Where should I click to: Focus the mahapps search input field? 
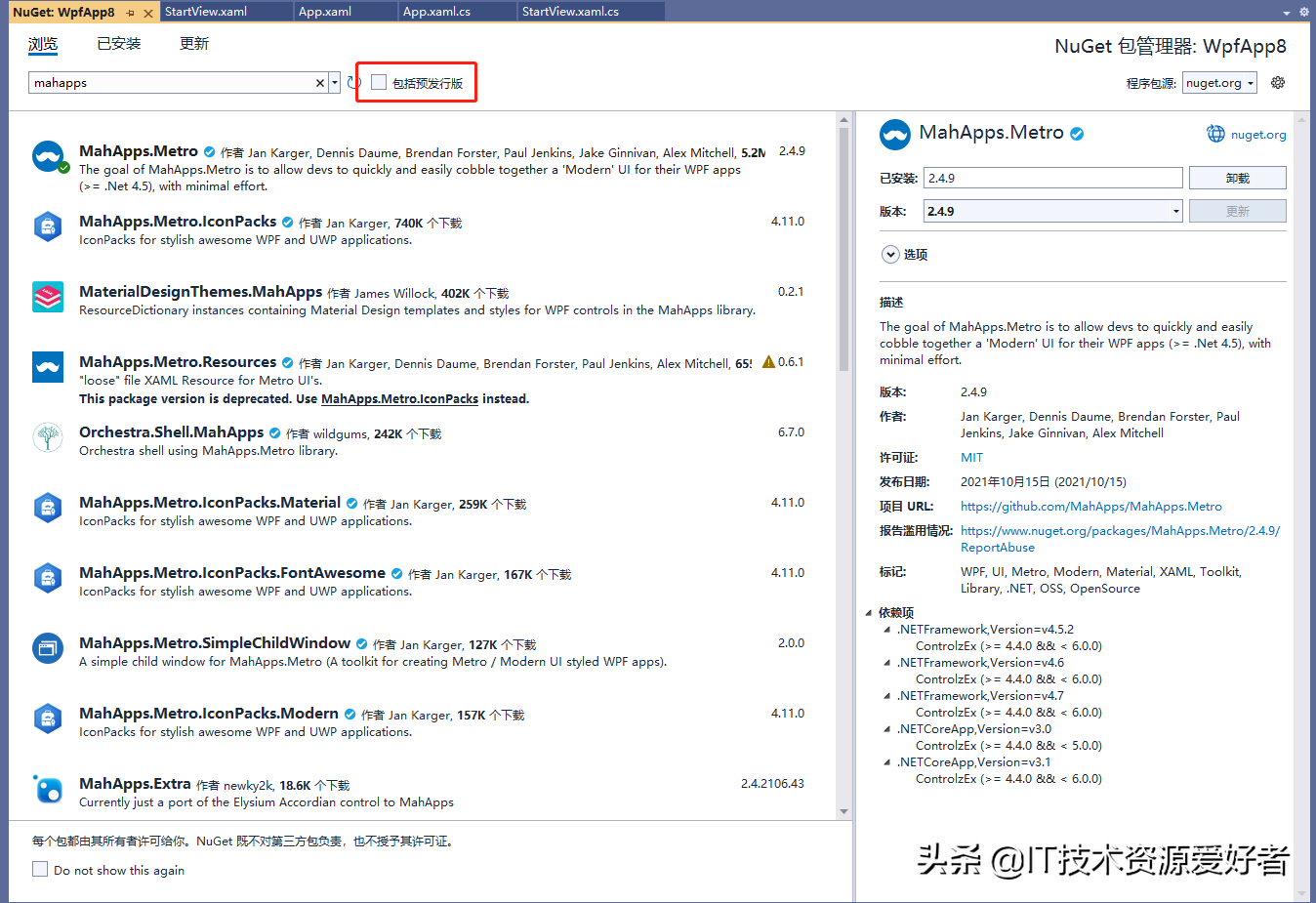tap(171, 83)
